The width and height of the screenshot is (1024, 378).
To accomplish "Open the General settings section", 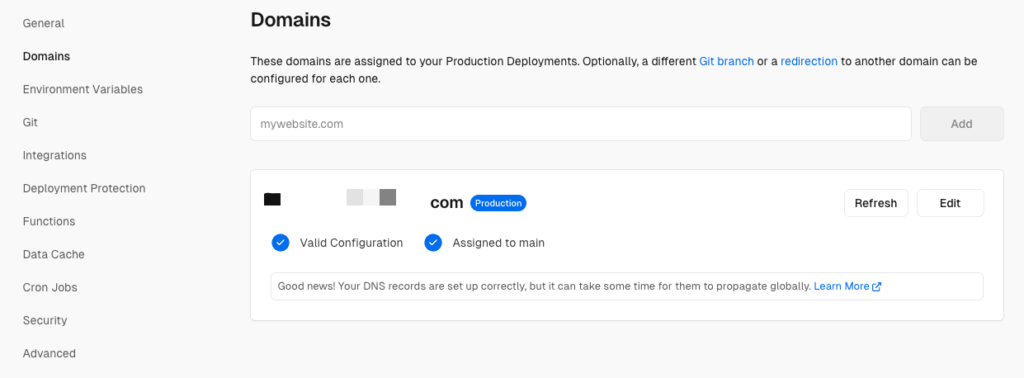I will click(44, 24).
